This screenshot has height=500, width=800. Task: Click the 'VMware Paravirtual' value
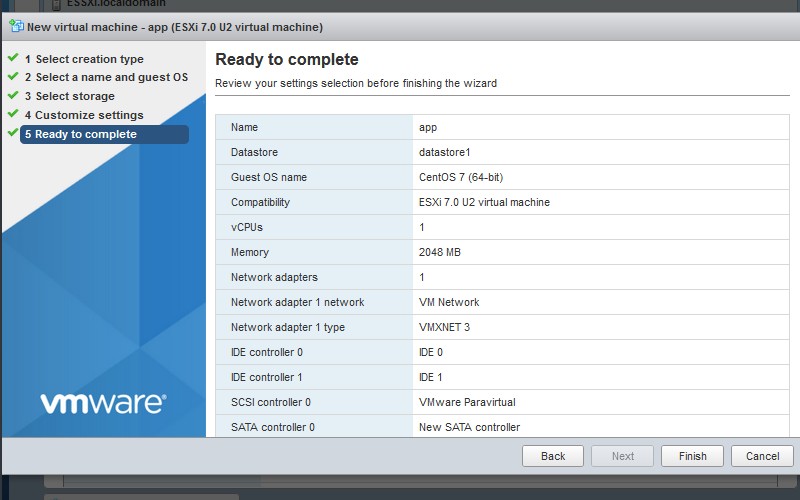coord(467,402)
